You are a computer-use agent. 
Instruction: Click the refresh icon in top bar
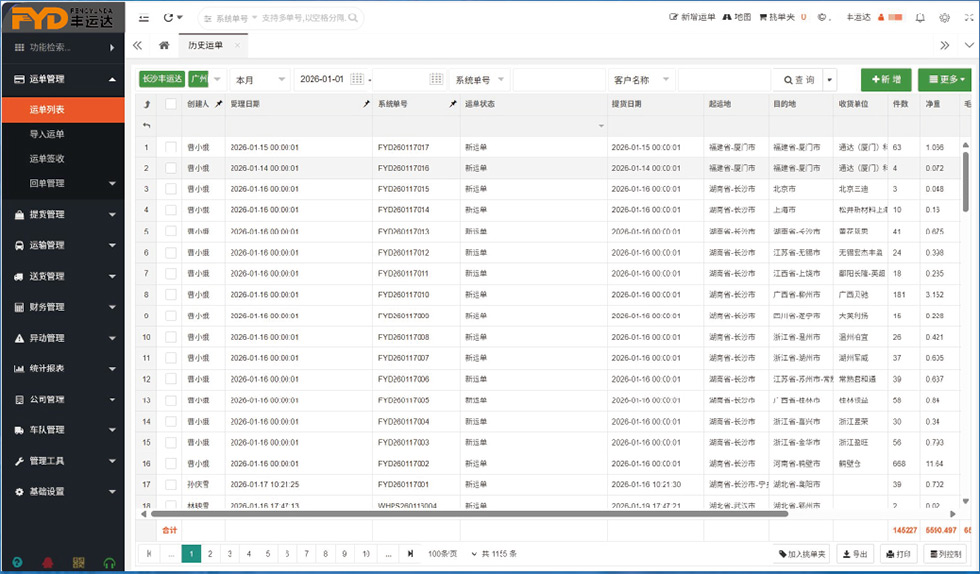point(168,17)
